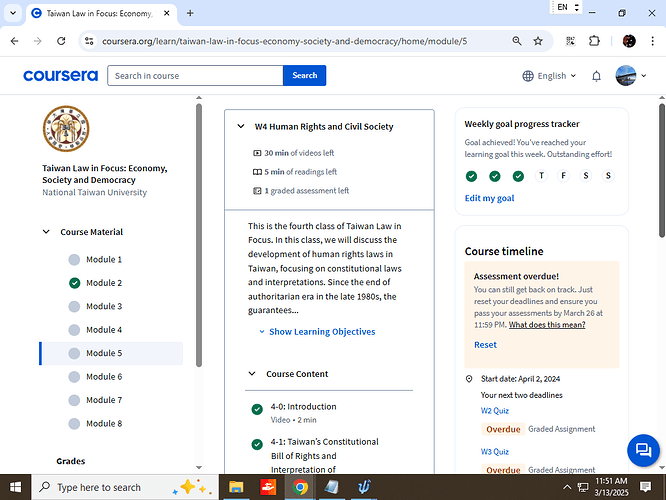Click Reset deadlines link
This screenshot has height=500, width=666.
coord(485,345)
